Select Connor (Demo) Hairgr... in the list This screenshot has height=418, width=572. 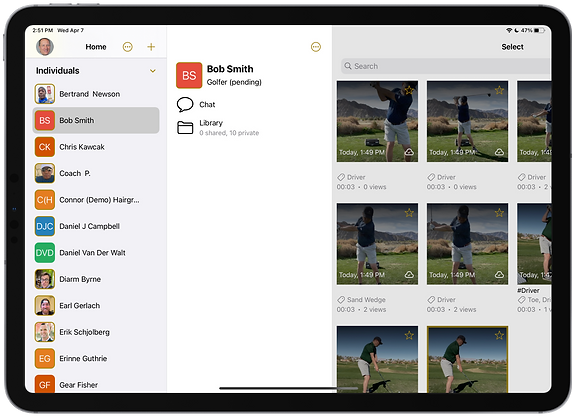coord(96,200)
